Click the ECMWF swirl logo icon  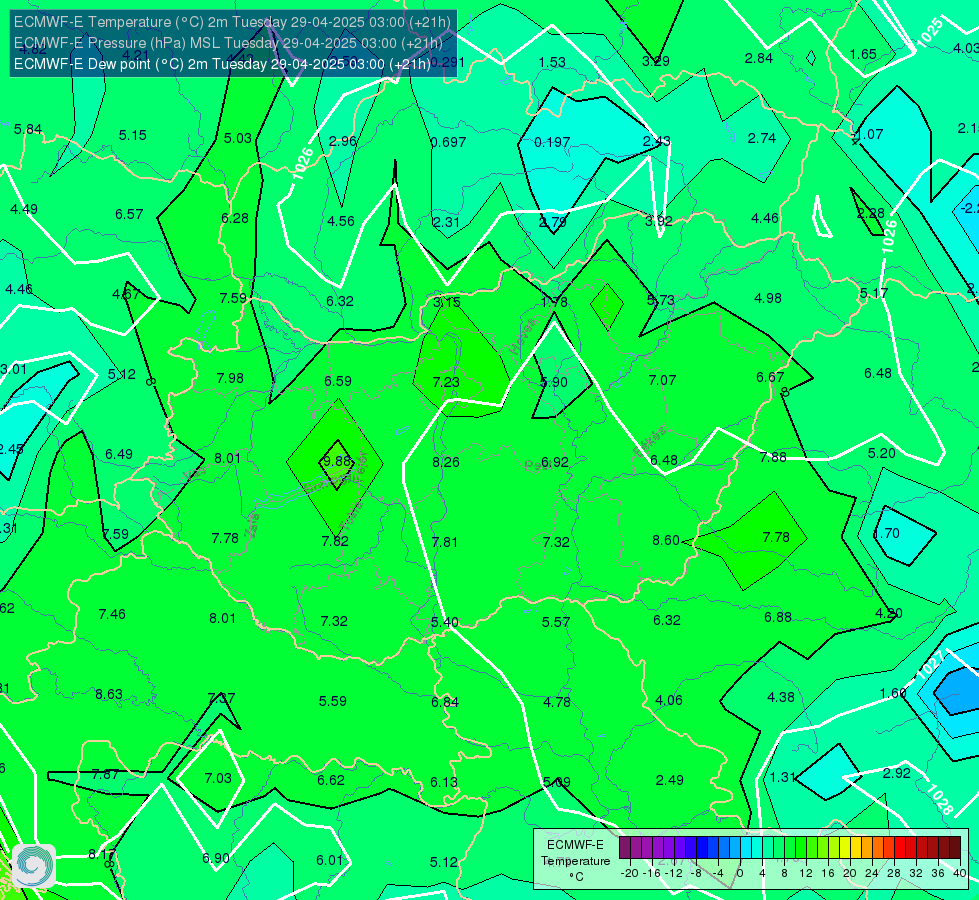[x=34, y=866]
